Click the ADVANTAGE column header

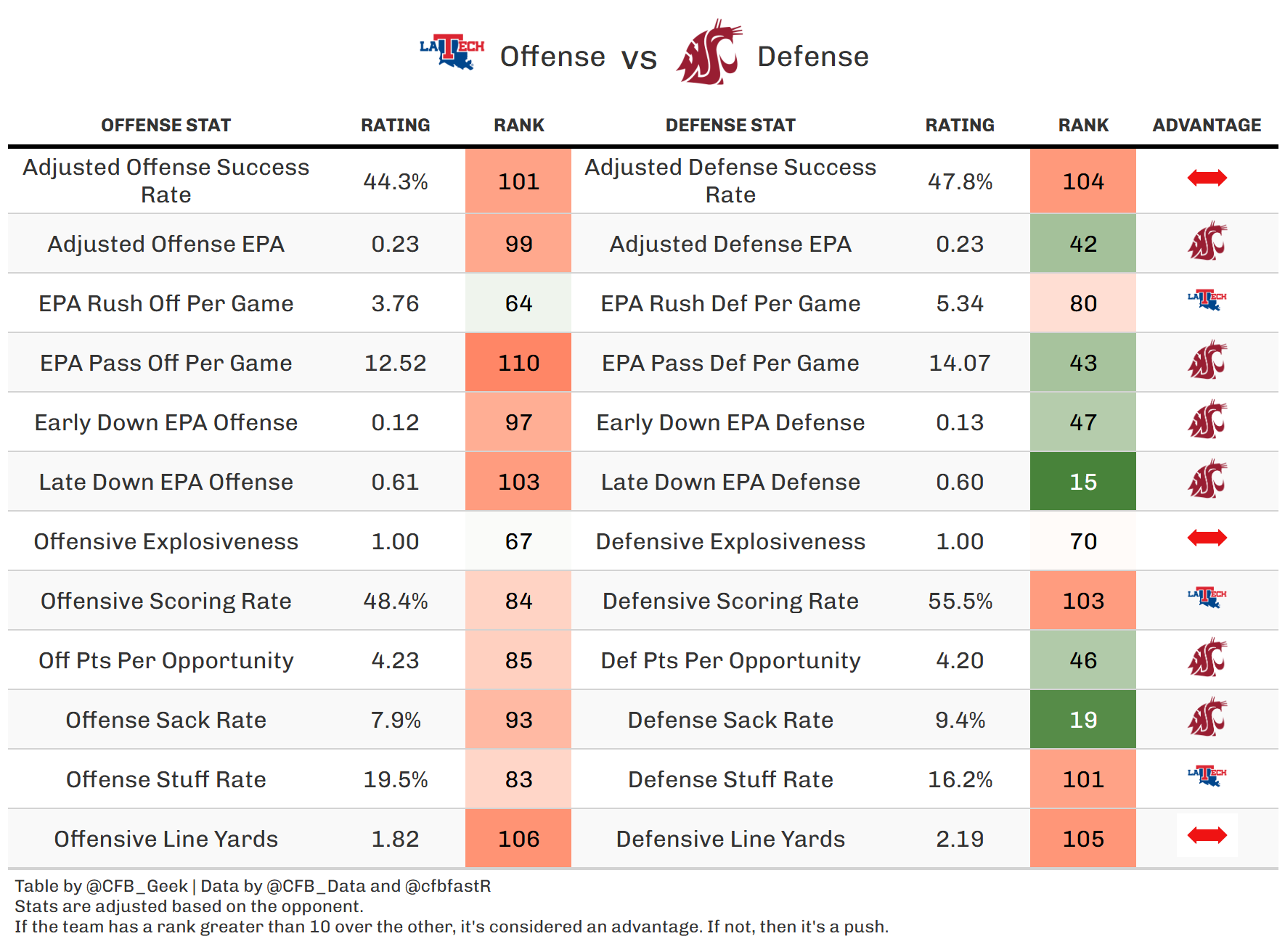coord(1207,126)
